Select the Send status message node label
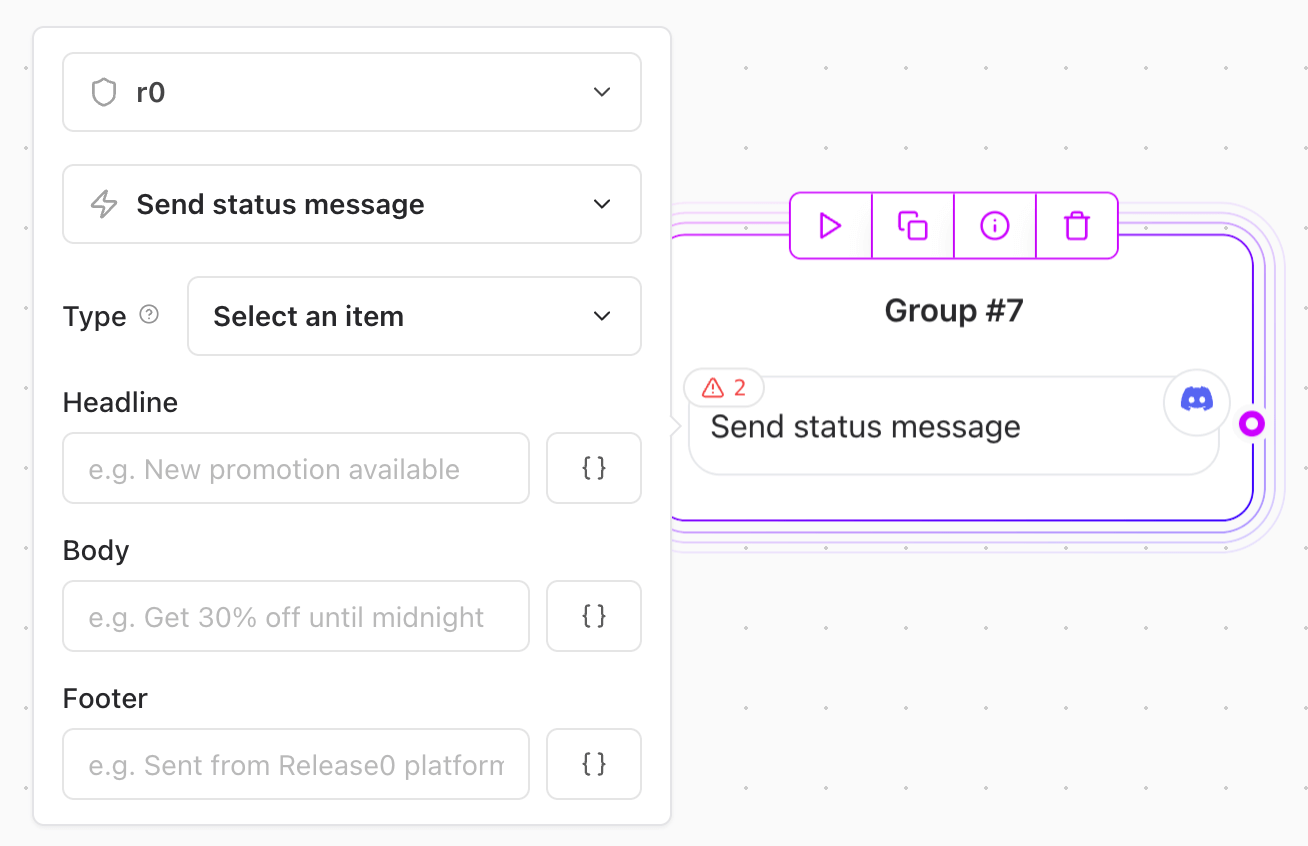This screenshot has height=846, width=1308. pos(864,426)
